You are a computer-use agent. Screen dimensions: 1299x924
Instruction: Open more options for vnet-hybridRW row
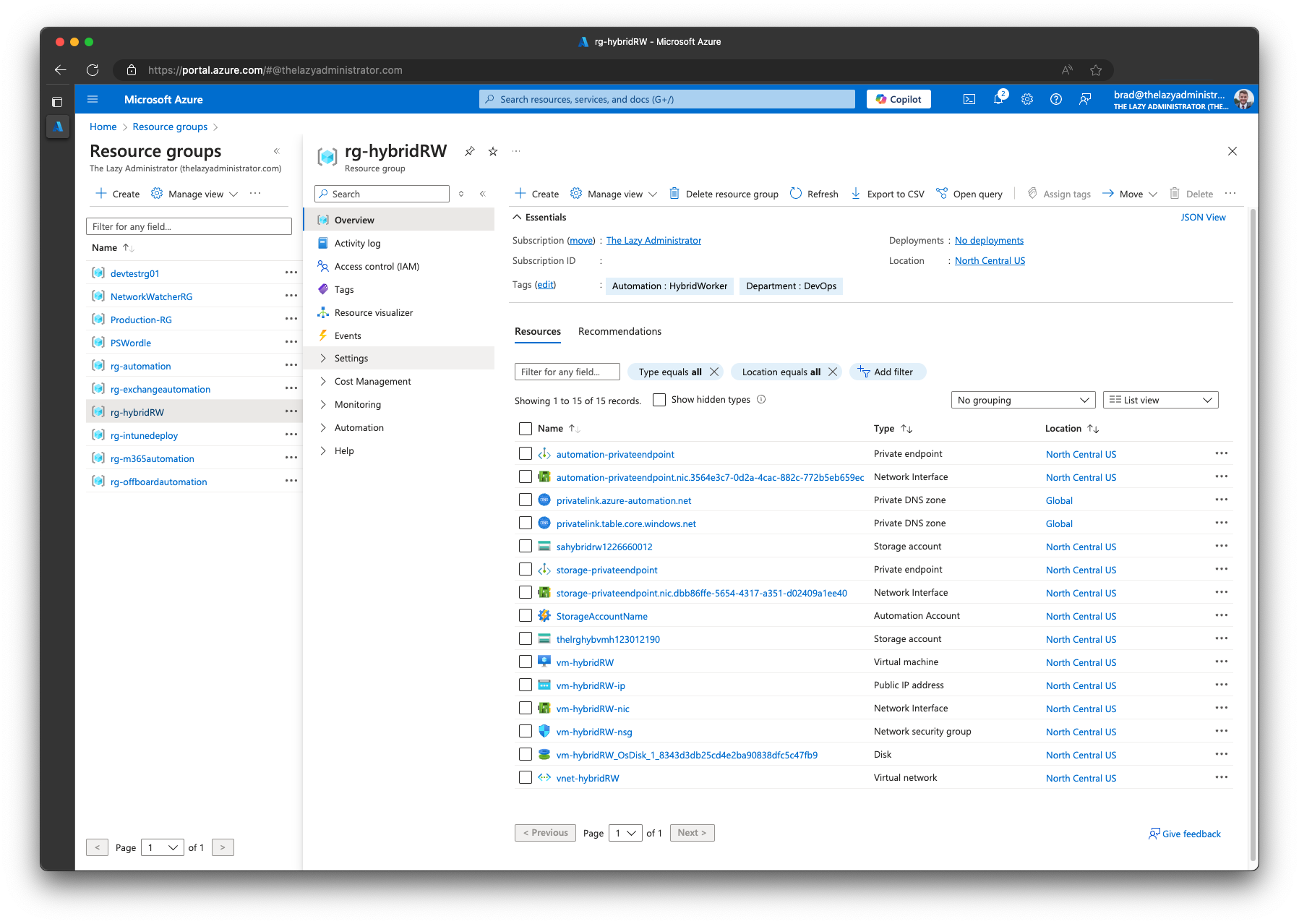click(1222, 777)
